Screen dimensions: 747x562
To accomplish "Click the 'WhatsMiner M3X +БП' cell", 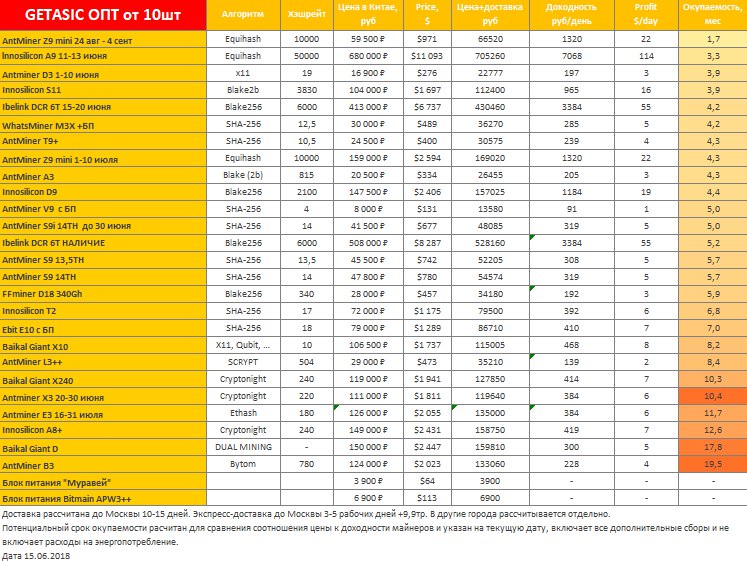I will click(x=103, y=124).
